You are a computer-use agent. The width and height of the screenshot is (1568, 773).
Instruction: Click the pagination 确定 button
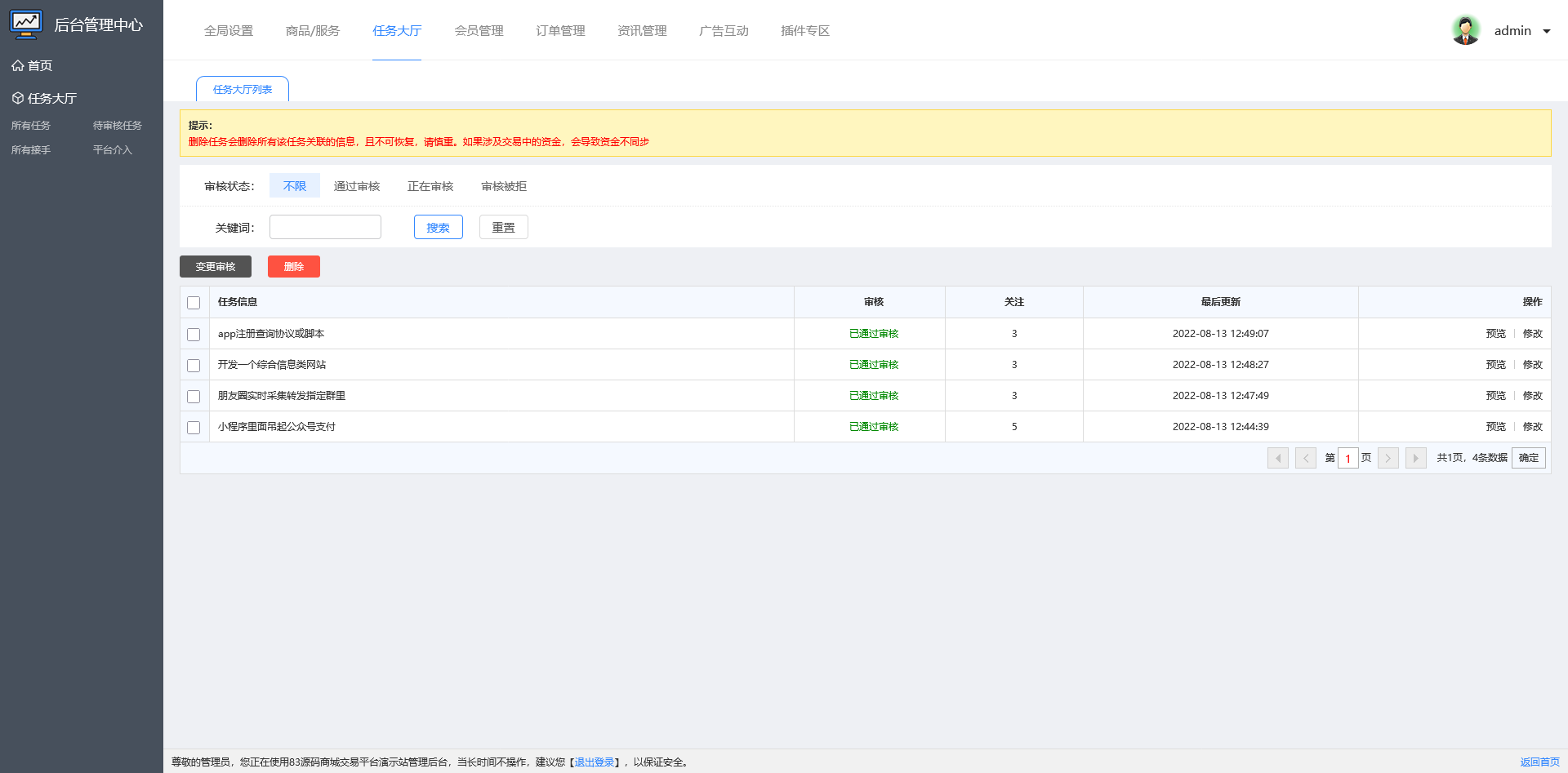click(1529, 458)
